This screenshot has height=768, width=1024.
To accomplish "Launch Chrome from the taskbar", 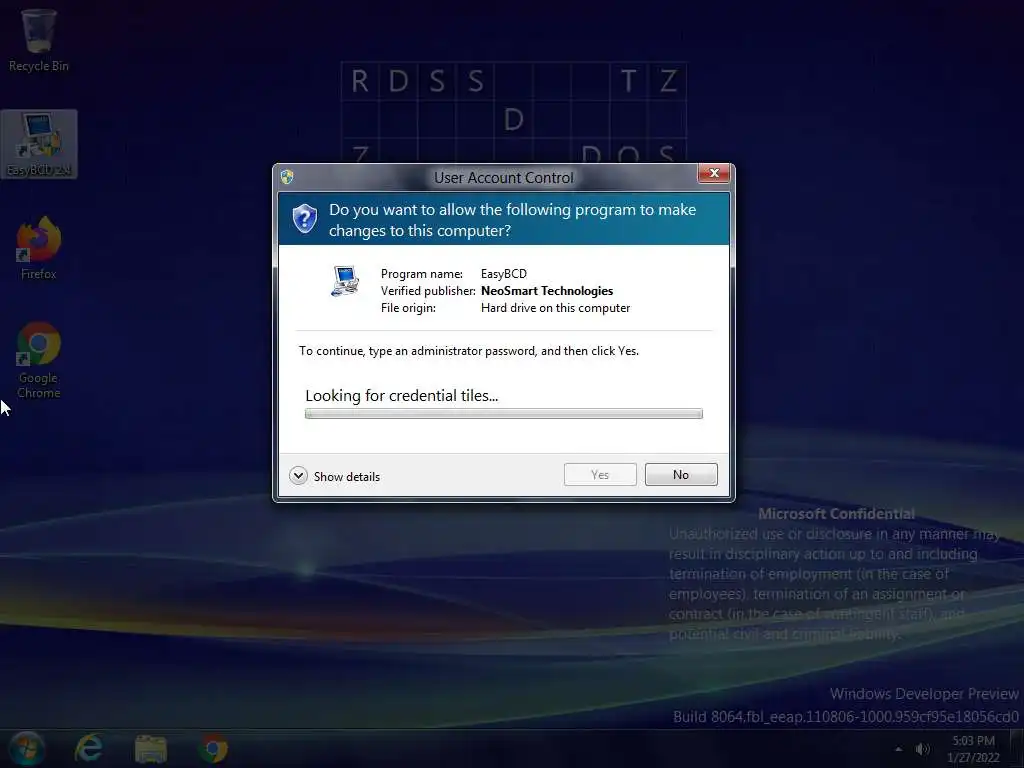I will [213, 748].
